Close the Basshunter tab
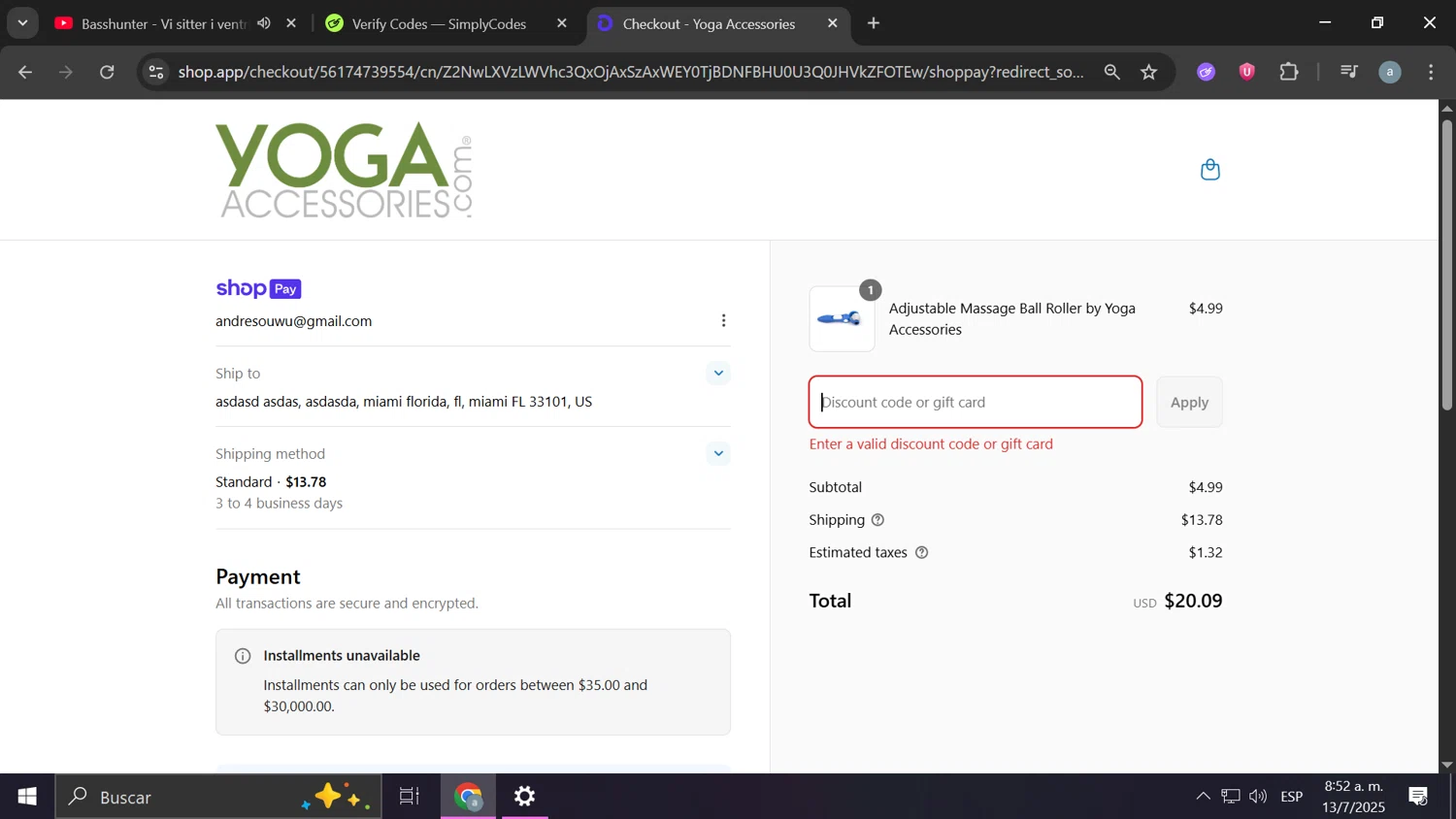Image resolution: width=1456 pixels, height=819 pixels. (291, 23)
